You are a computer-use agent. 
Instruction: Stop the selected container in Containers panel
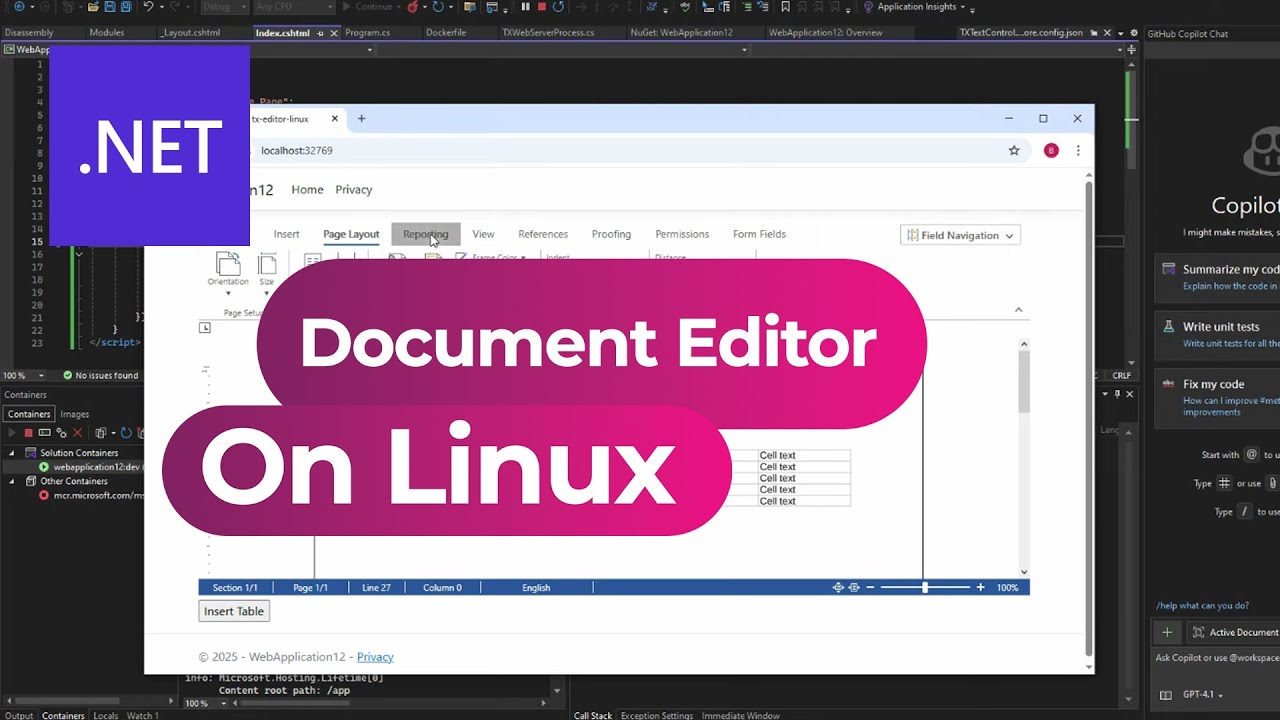point(28,433)
